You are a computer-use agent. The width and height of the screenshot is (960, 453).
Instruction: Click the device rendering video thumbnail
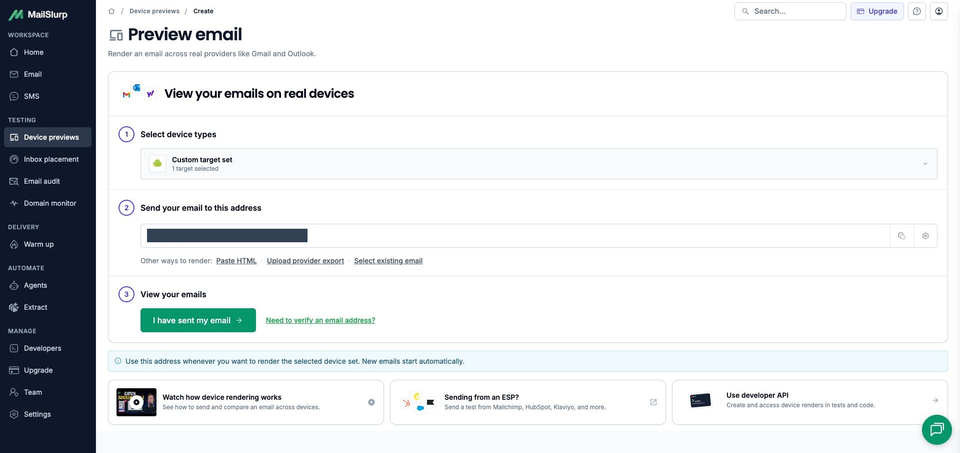pos(137,402)
